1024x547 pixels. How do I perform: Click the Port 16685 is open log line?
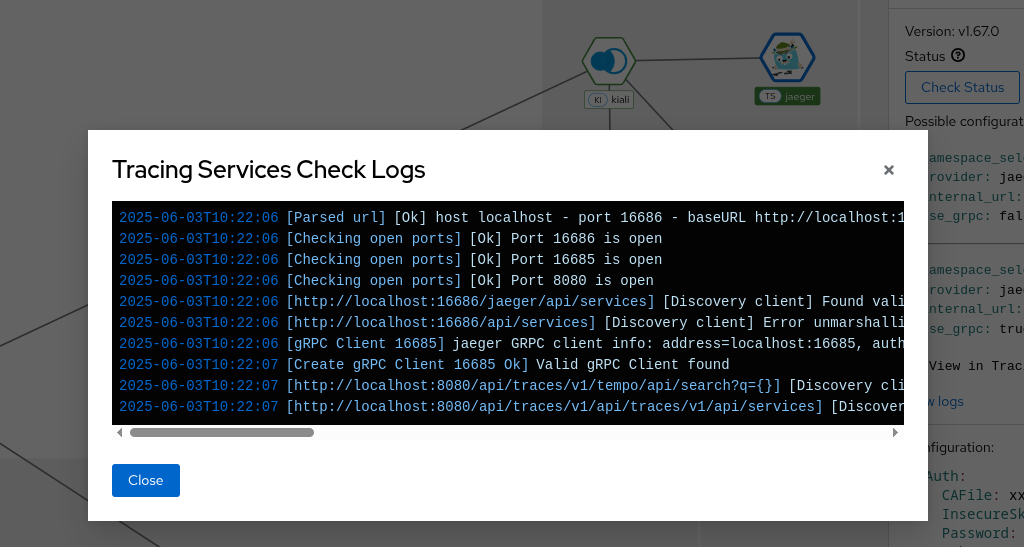(391, 259)
